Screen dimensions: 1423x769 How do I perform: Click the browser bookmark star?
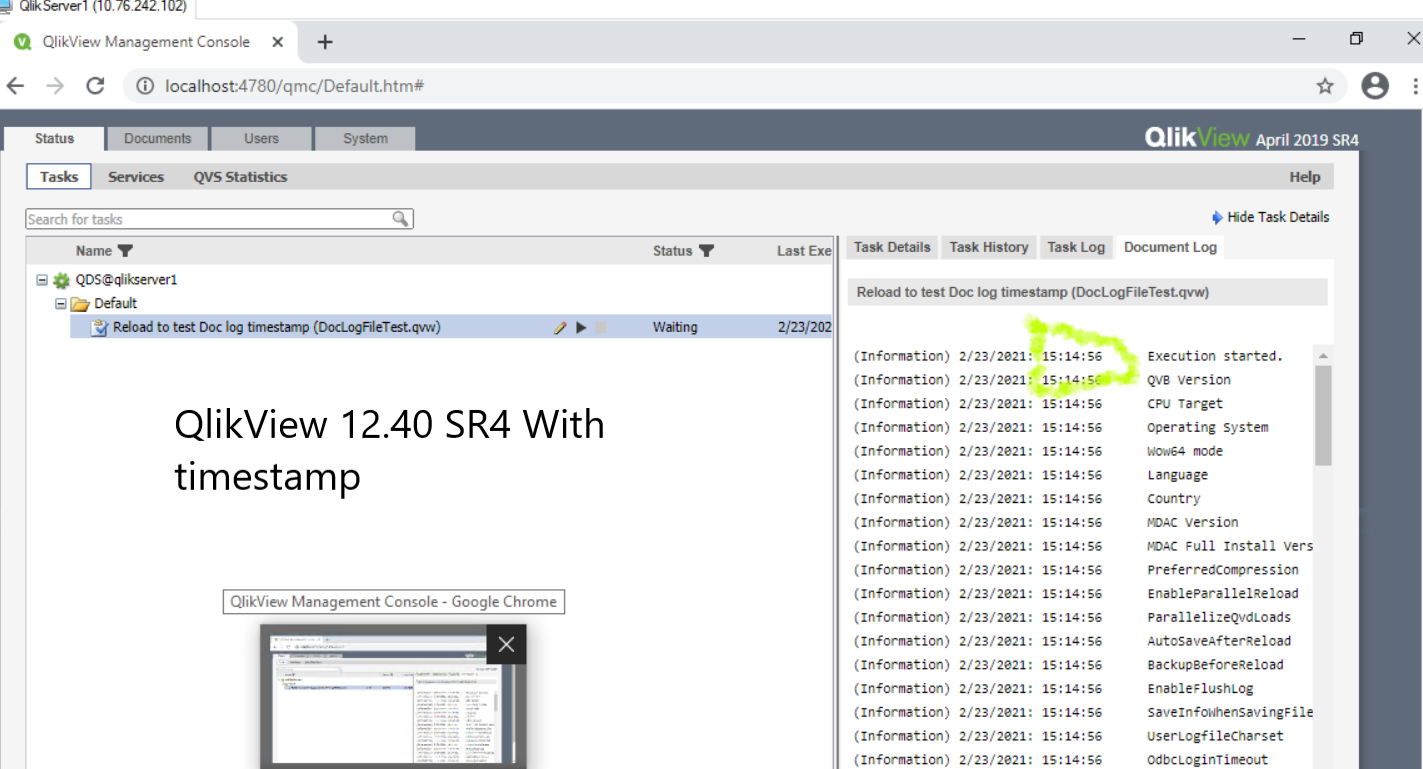[x=1325, y=86]
